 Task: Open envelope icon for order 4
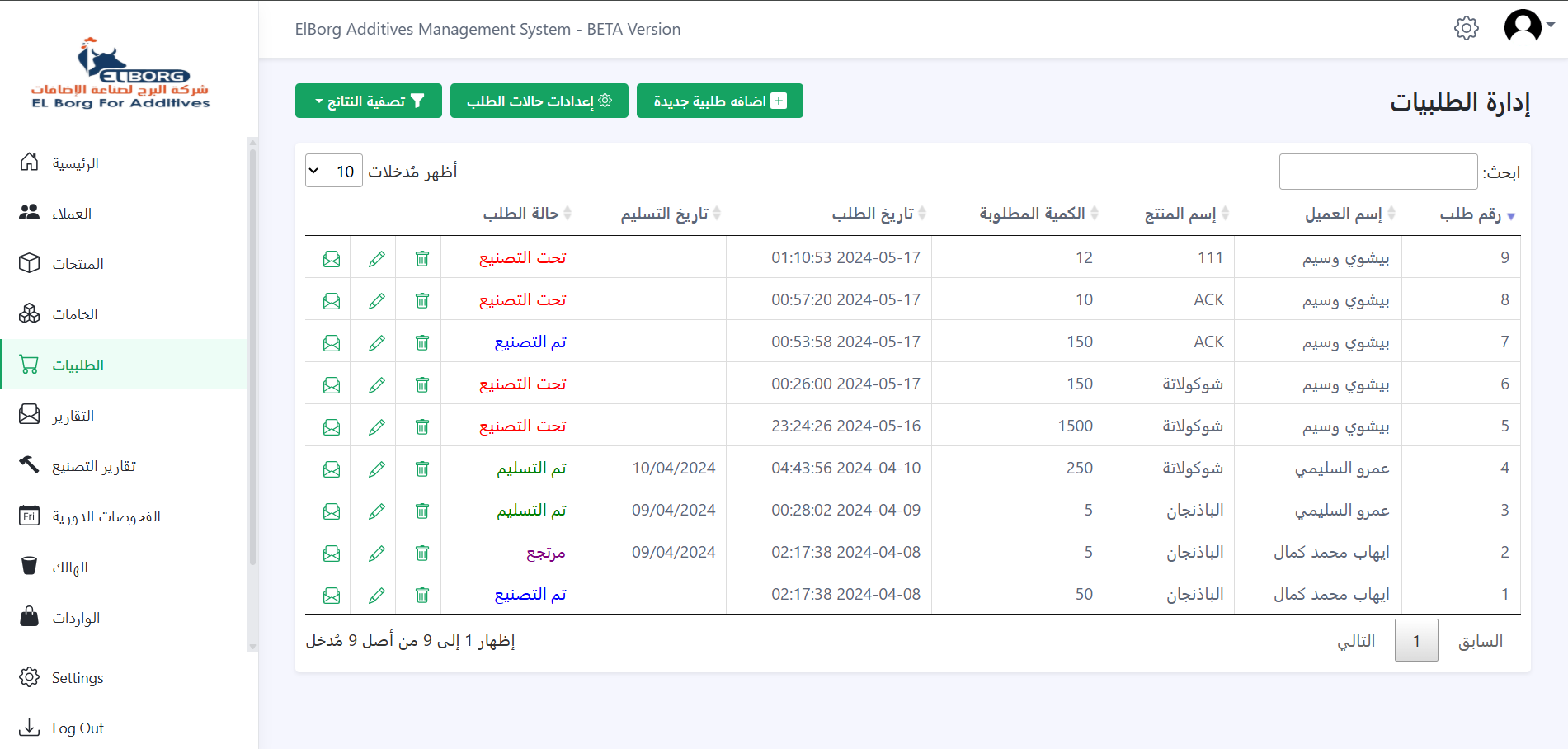332,469
